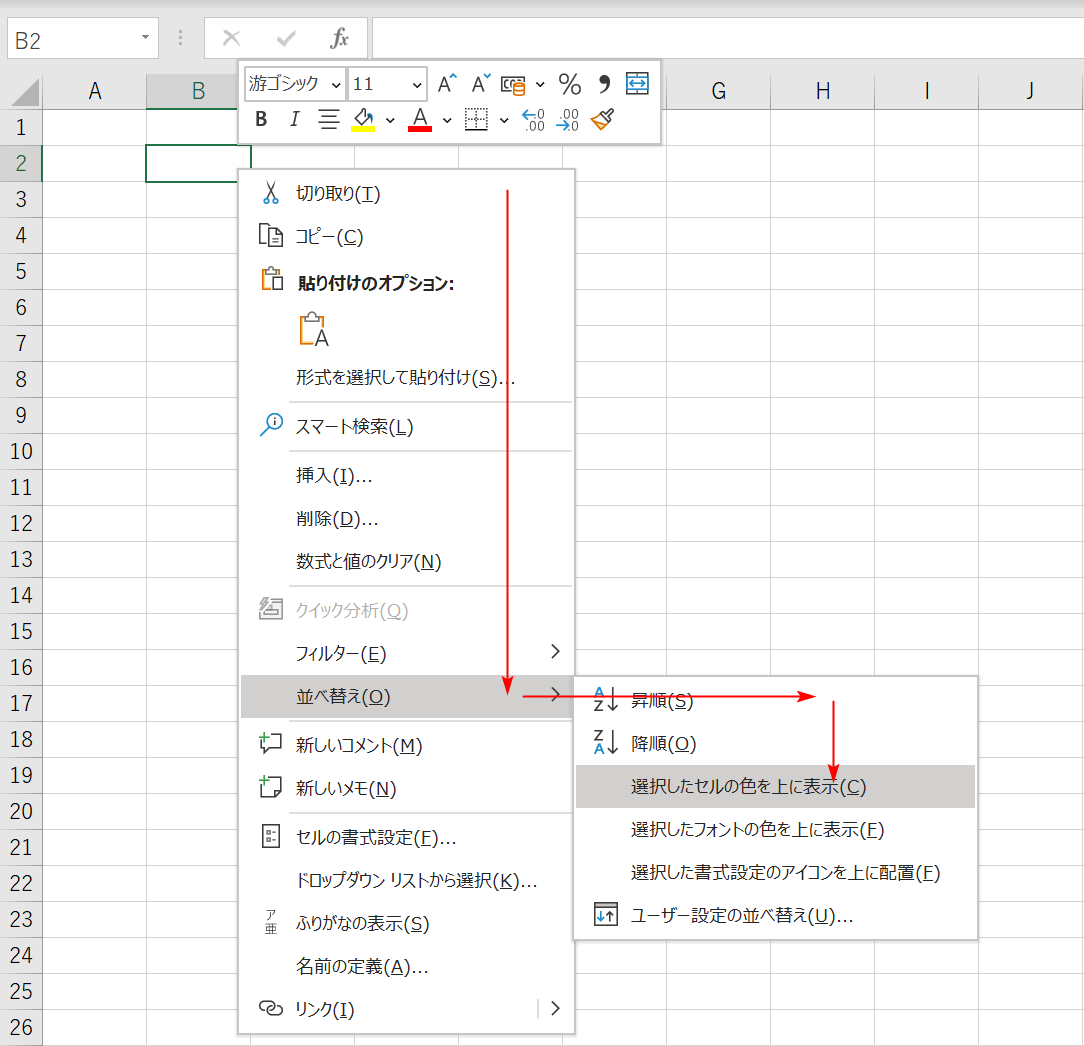The width and height of the screenshot is (1084, 1046).
Task: Toggle italic formatting in mini toolbar
Action: tap(294, 120)
